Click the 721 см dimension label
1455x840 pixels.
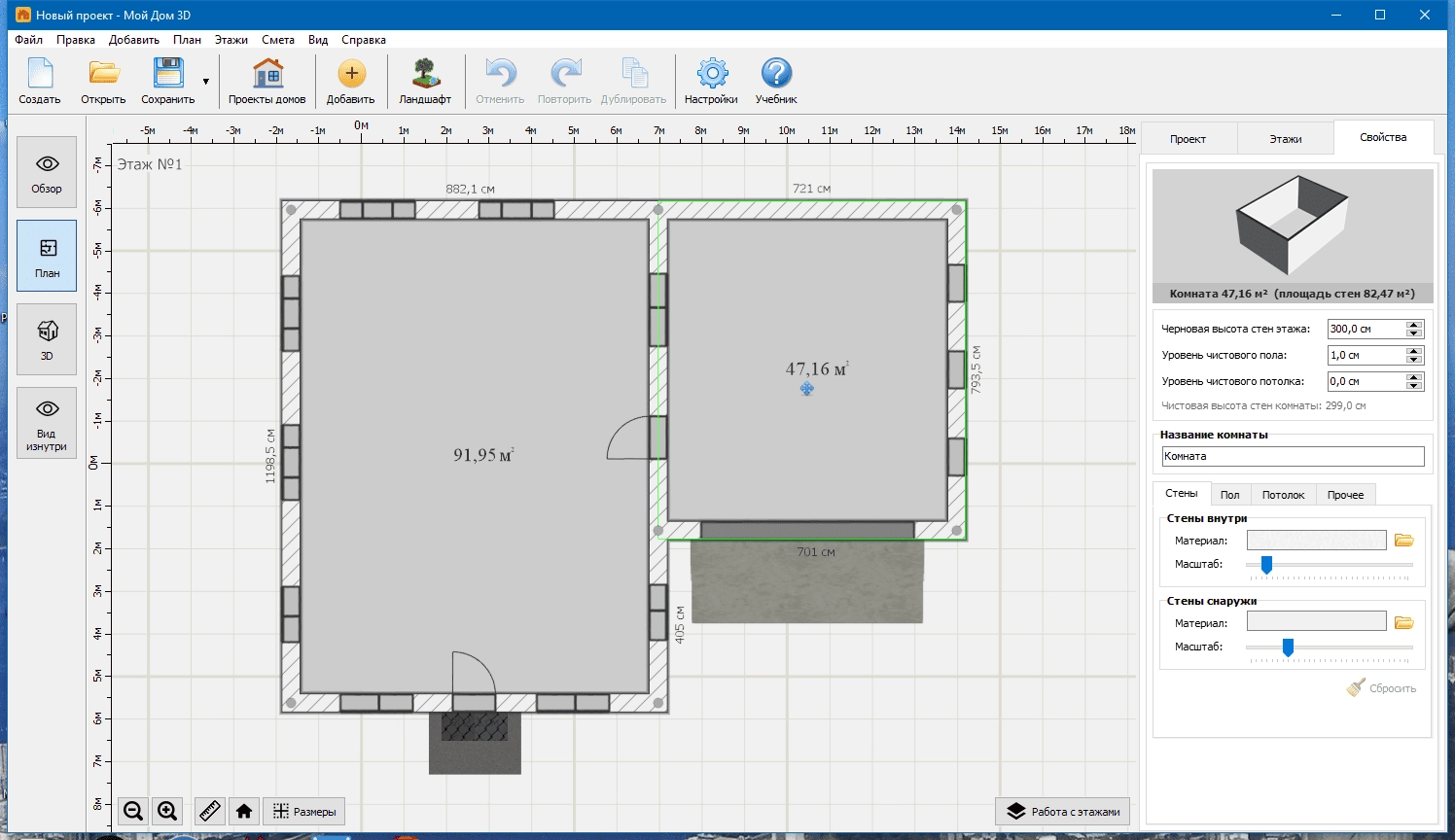click(x=811, y=189)
